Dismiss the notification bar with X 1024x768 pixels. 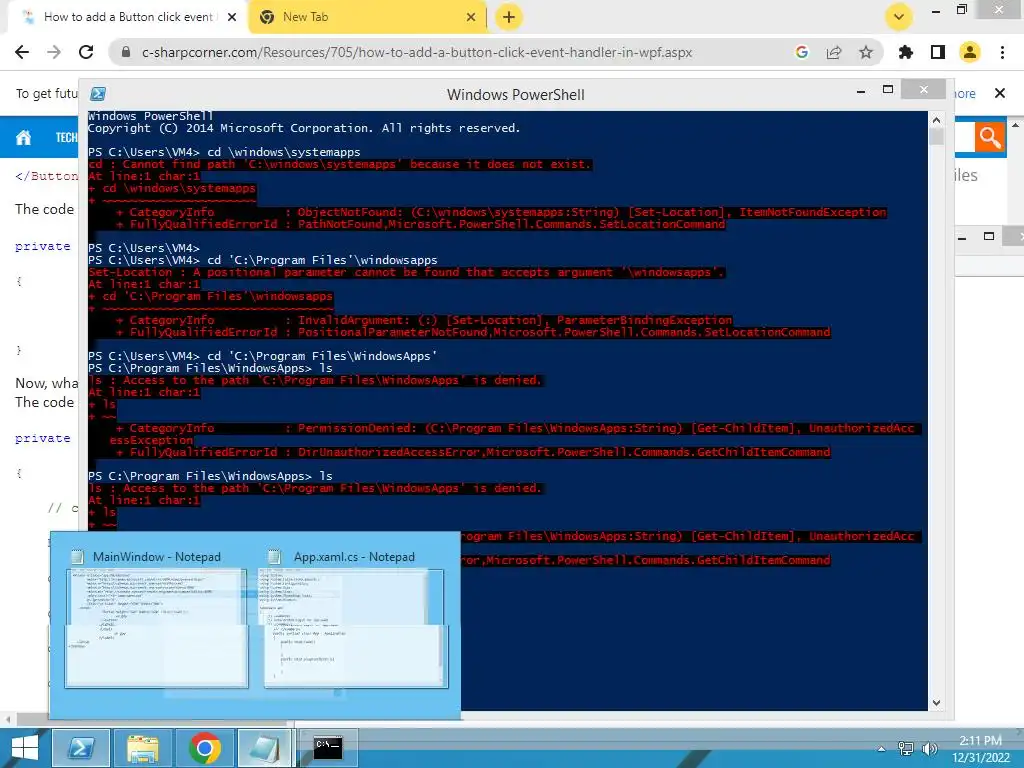[x=999, y=93]
